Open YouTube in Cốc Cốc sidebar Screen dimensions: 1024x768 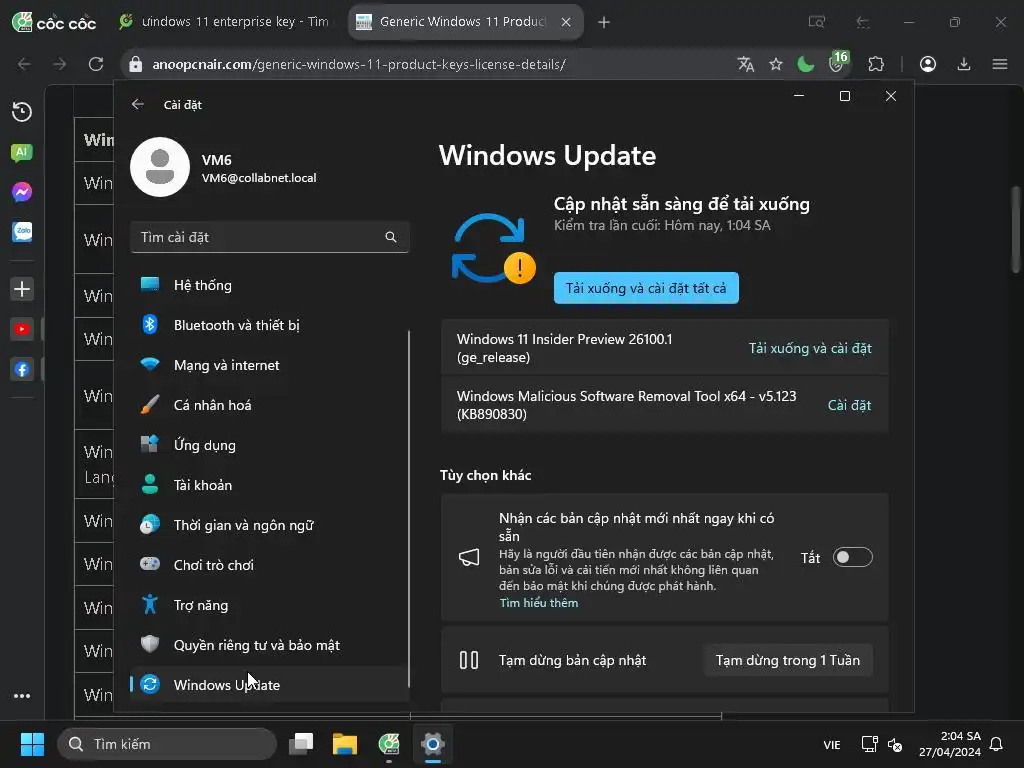coord(22,328)
